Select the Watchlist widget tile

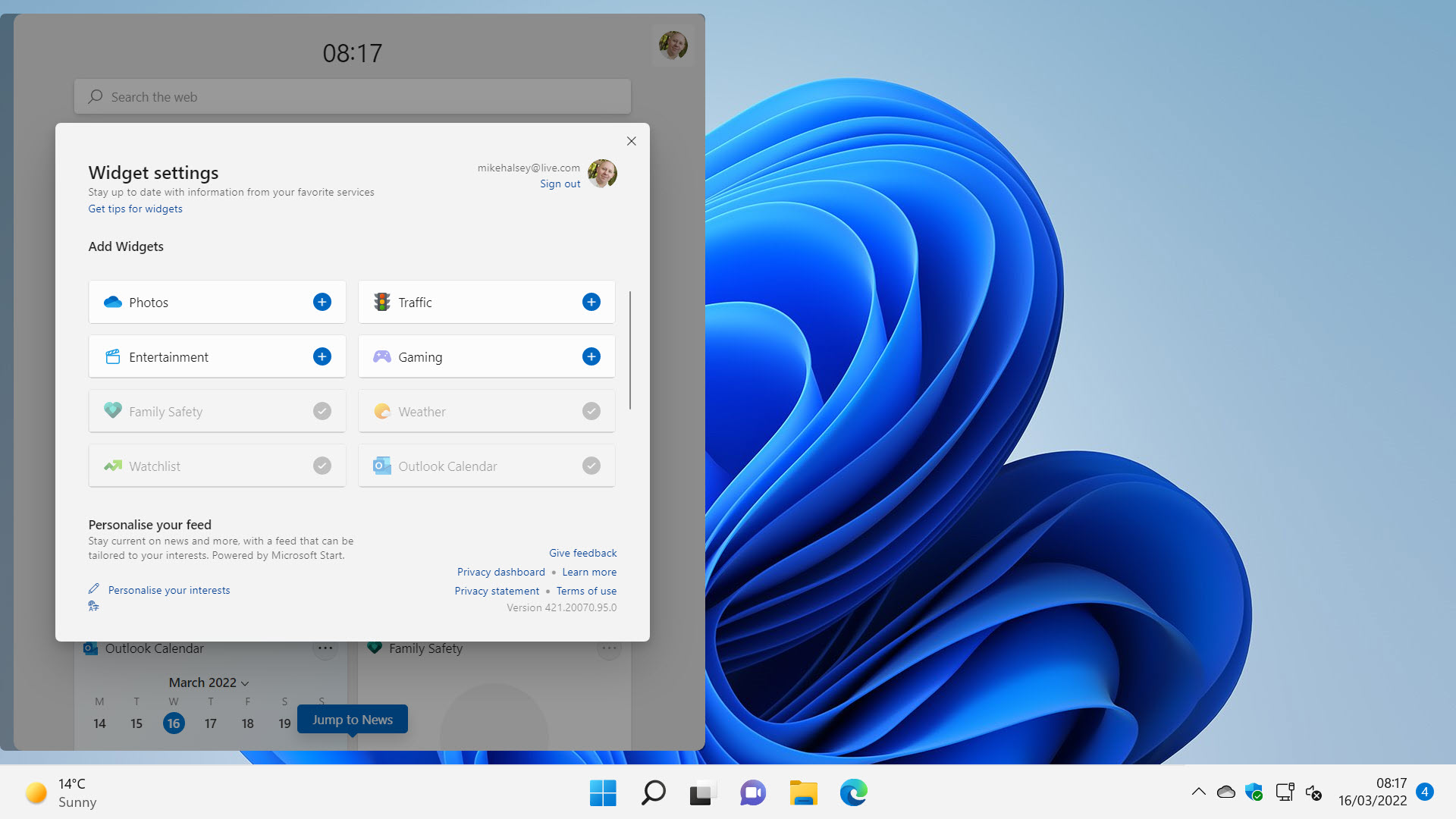(x=217, y=466)
